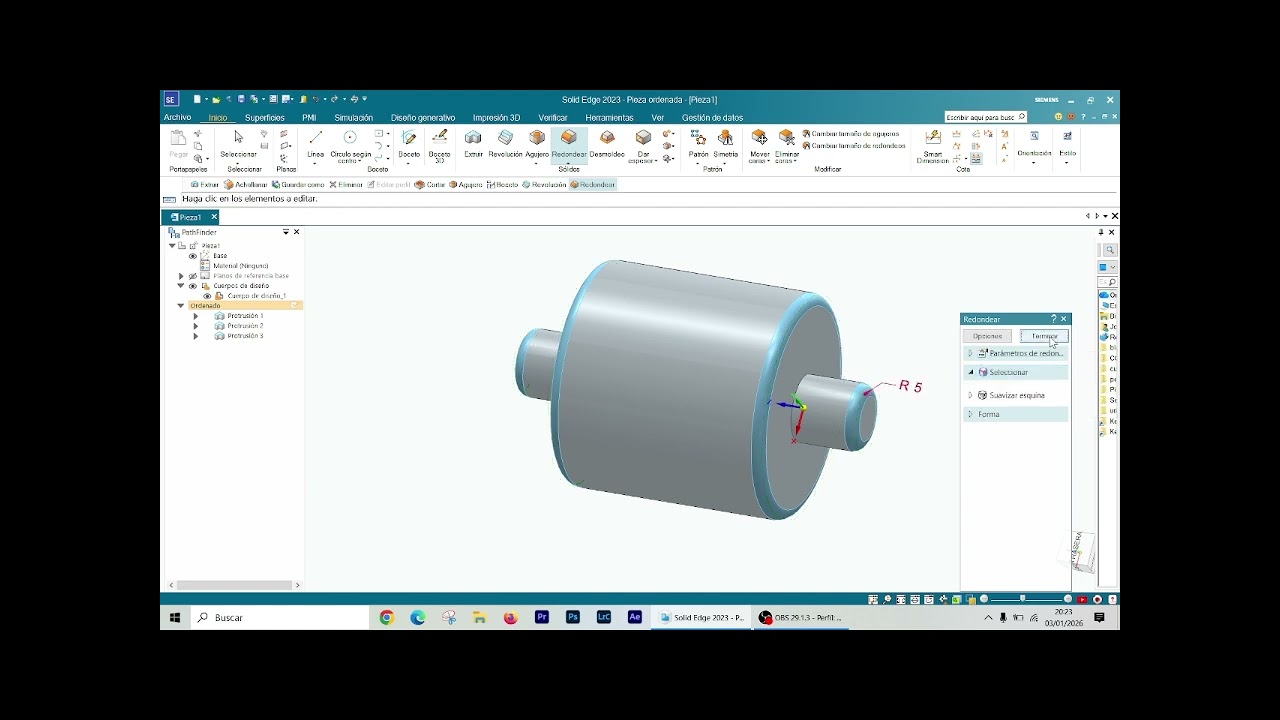This screenshot has width=1280, height=720.
Task: Select the Revolución solid tool in the ribbon
Action: click(505, 143)
